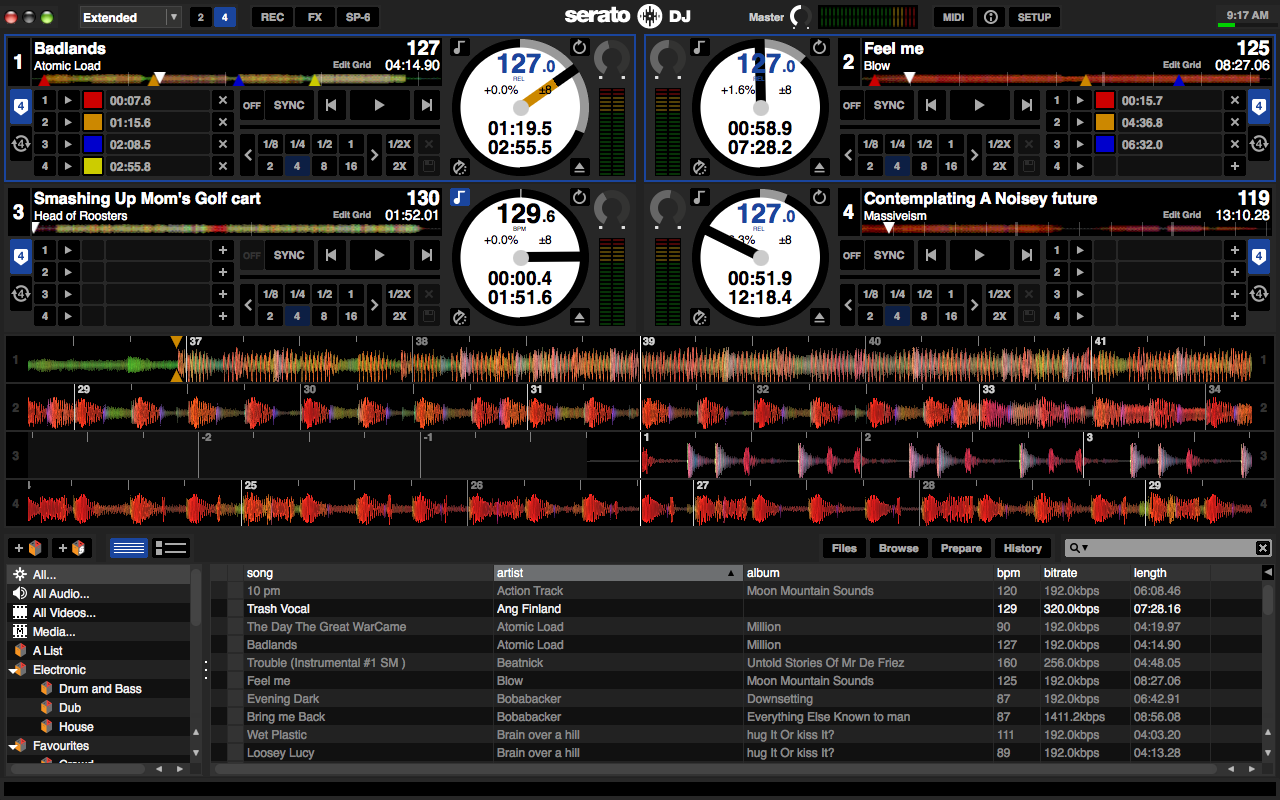Click the censor icon on deck 2
Image resolution: width=1280 pixels, height=800 pixels.
pyautogui.click(x=698, y=165)
